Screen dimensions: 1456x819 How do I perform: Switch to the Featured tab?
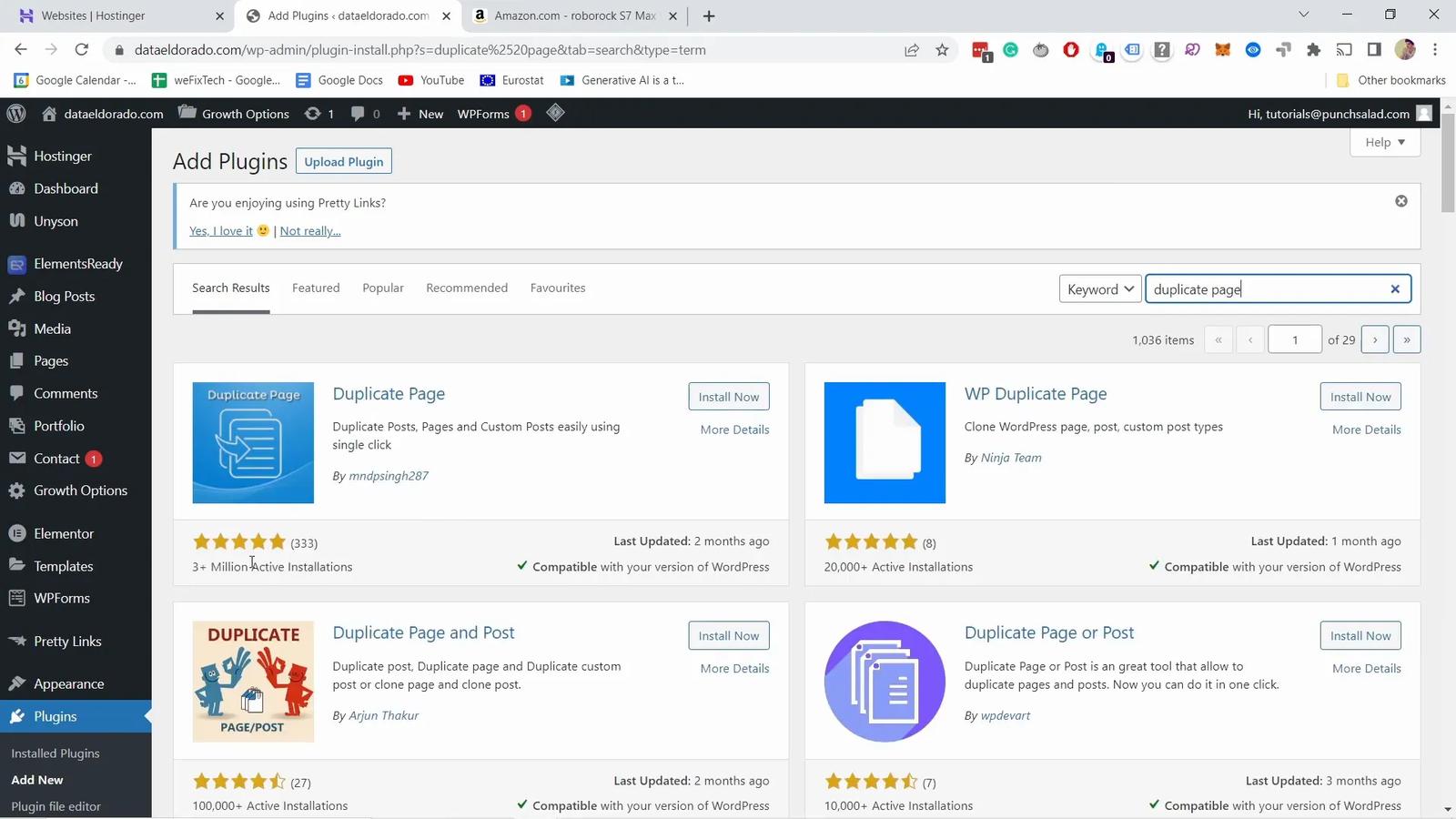(316, 288)
